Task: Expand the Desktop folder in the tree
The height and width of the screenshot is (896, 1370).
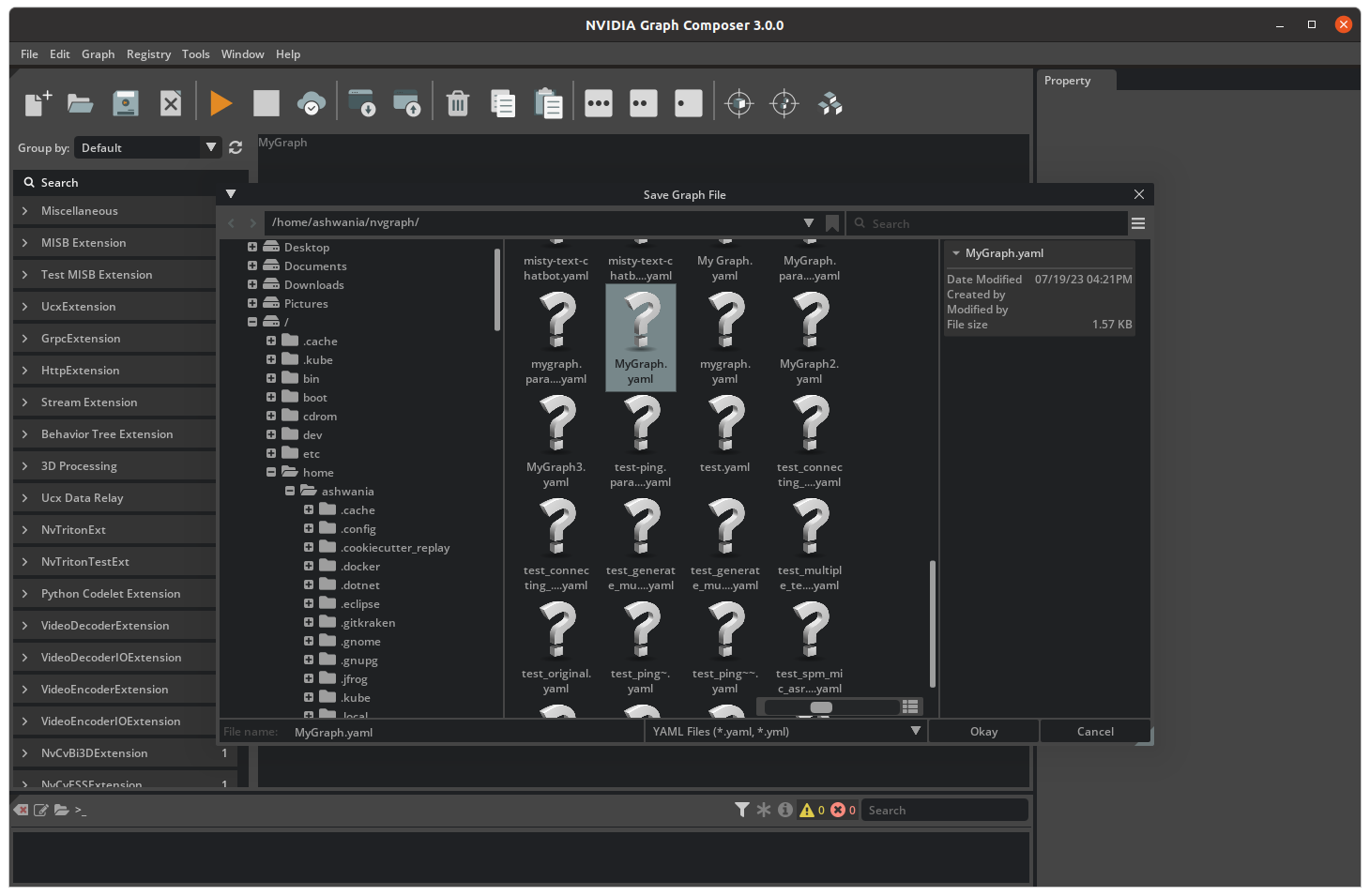Action: [x=252, y=247]
